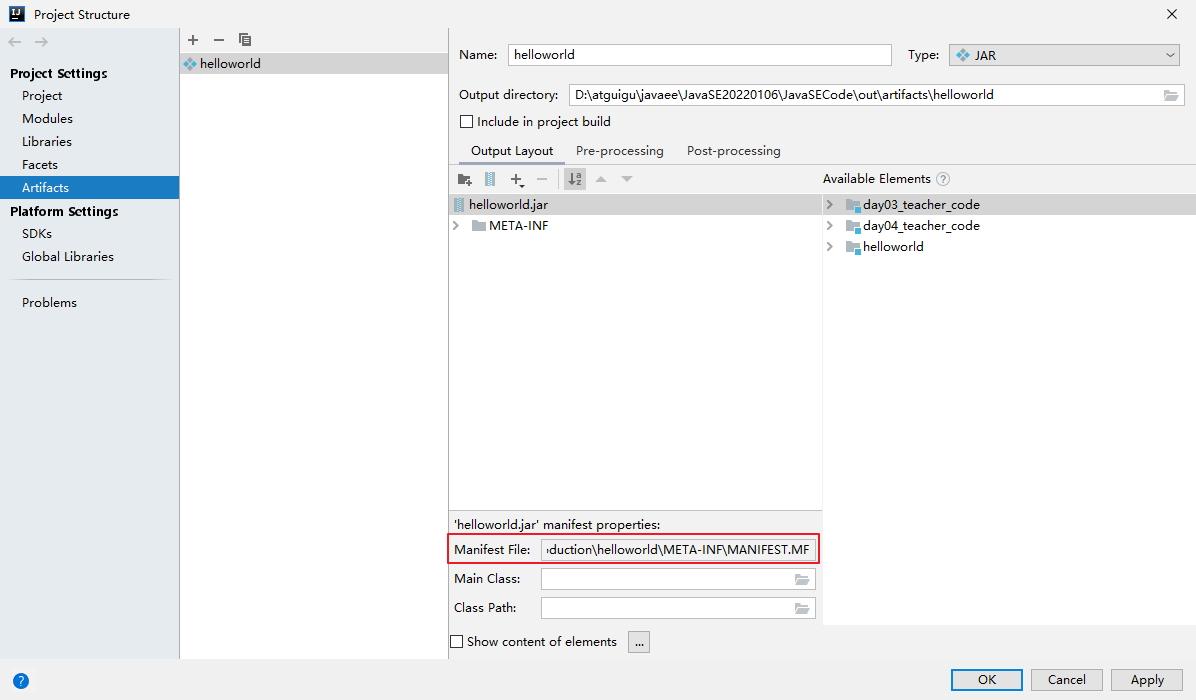
Task: Click the remove artifact minus icon
Action: (219, 40)
